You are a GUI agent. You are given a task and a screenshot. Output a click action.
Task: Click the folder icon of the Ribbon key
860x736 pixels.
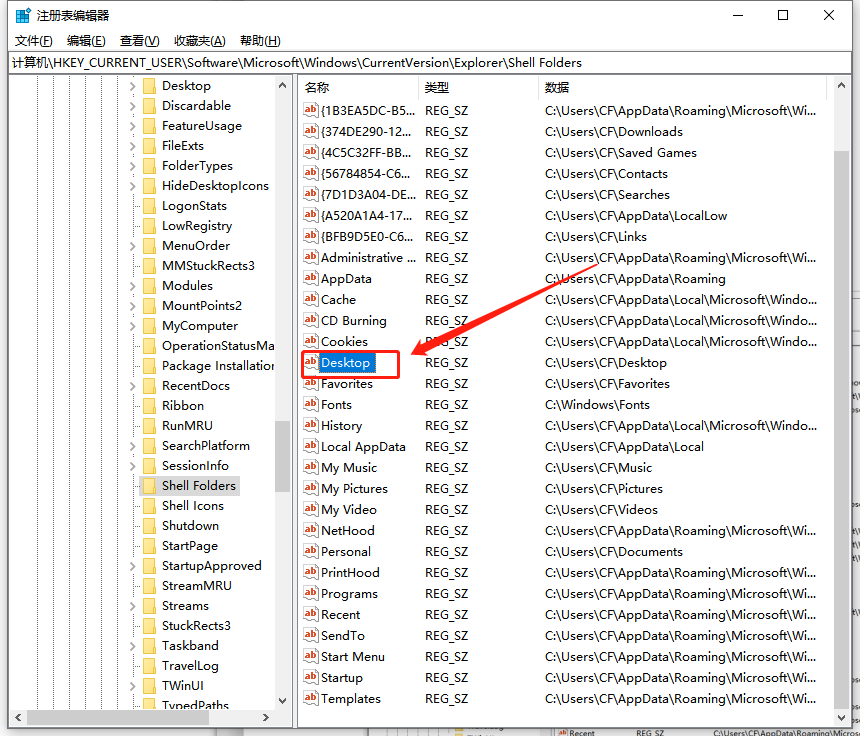coord(149,406)
